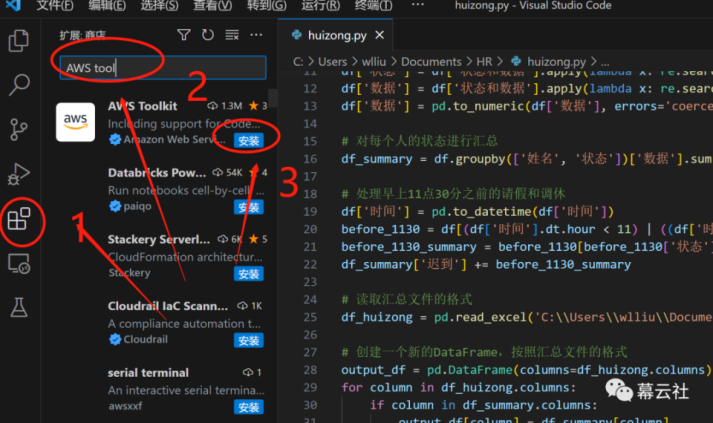Open the serial terminal extension entry
713x423 pixels.
pyautogui.click(x=161, y=389)
